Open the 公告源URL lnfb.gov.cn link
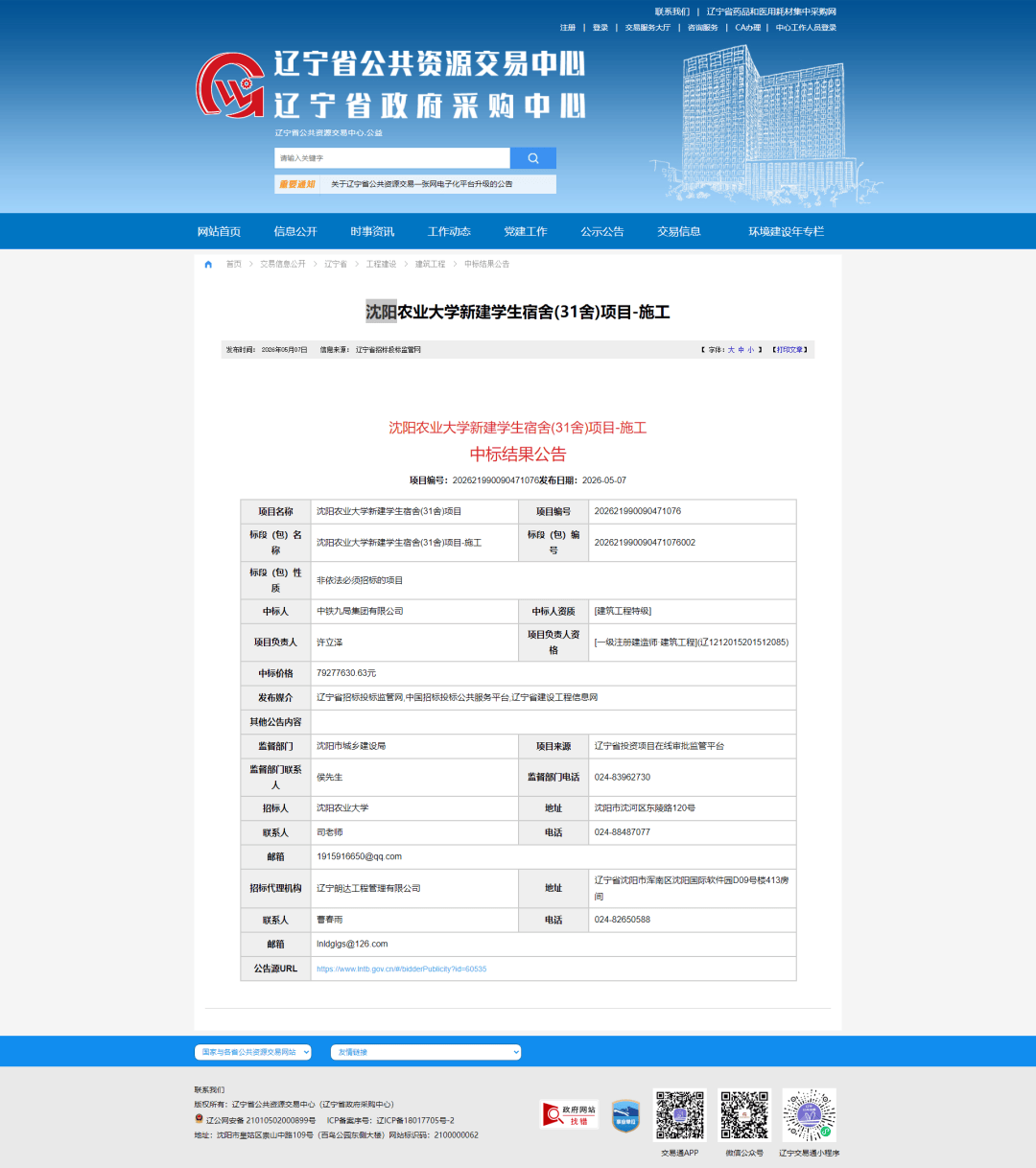1036x1168 pixels. point(401,969)
